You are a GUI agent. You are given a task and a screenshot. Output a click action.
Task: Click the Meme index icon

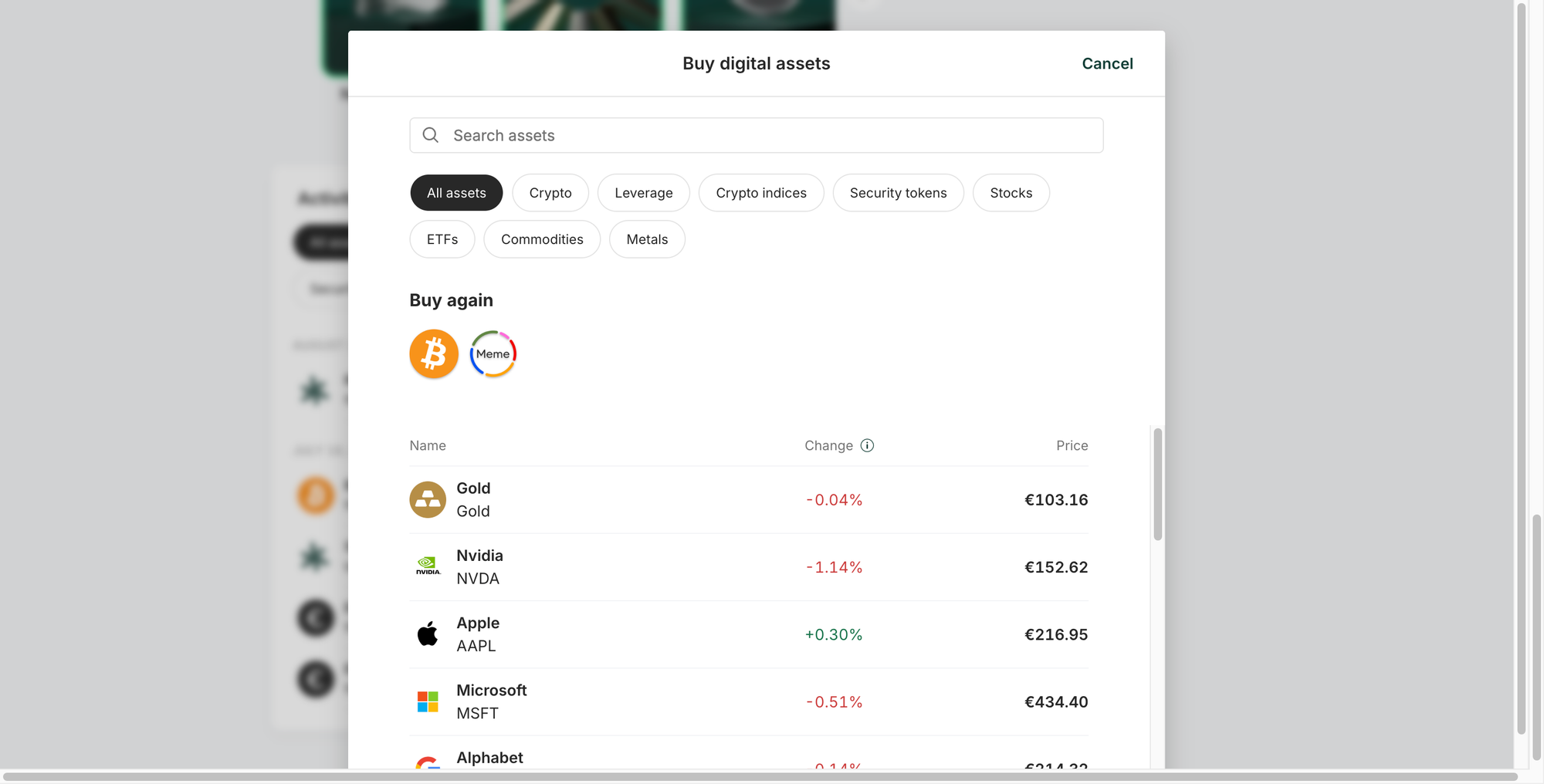click(493, 354)
